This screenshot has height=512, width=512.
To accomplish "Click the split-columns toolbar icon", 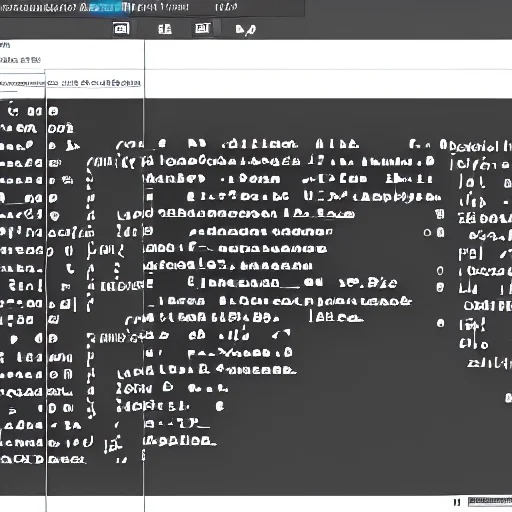I will tap(165, 29).
